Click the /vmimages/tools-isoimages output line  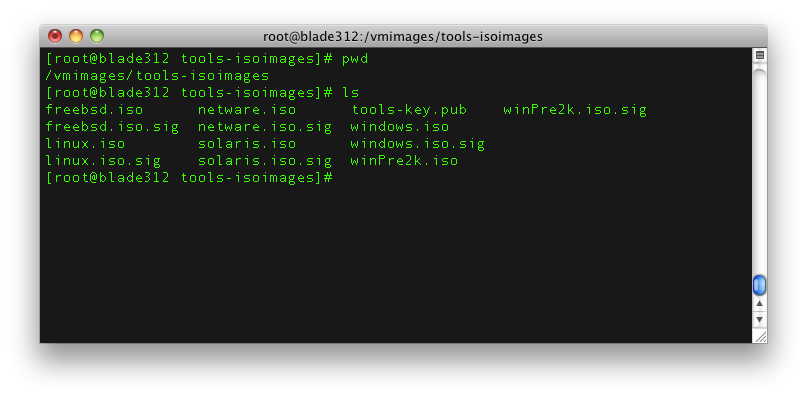click(x=157, y=76)
